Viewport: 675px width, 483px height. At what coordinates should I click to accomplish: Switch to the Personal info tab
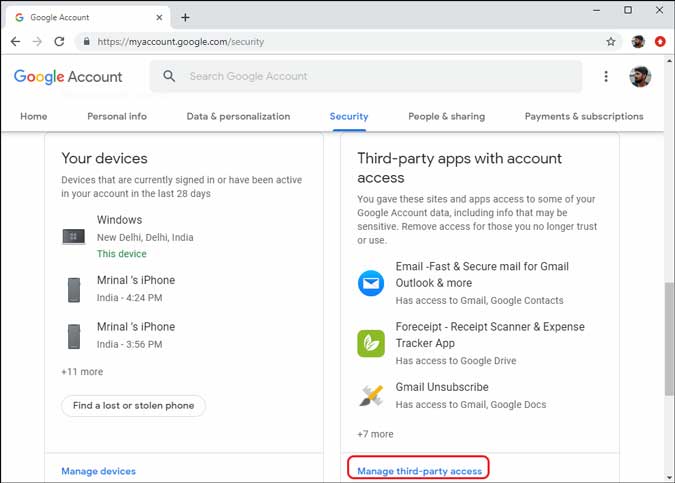pyautogui.click(x=117, y=116)
